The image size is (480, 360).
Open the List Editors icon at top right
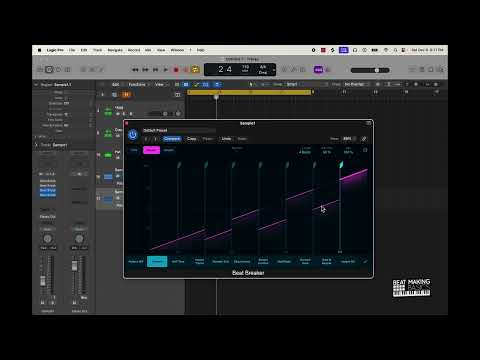click(413, 70)
